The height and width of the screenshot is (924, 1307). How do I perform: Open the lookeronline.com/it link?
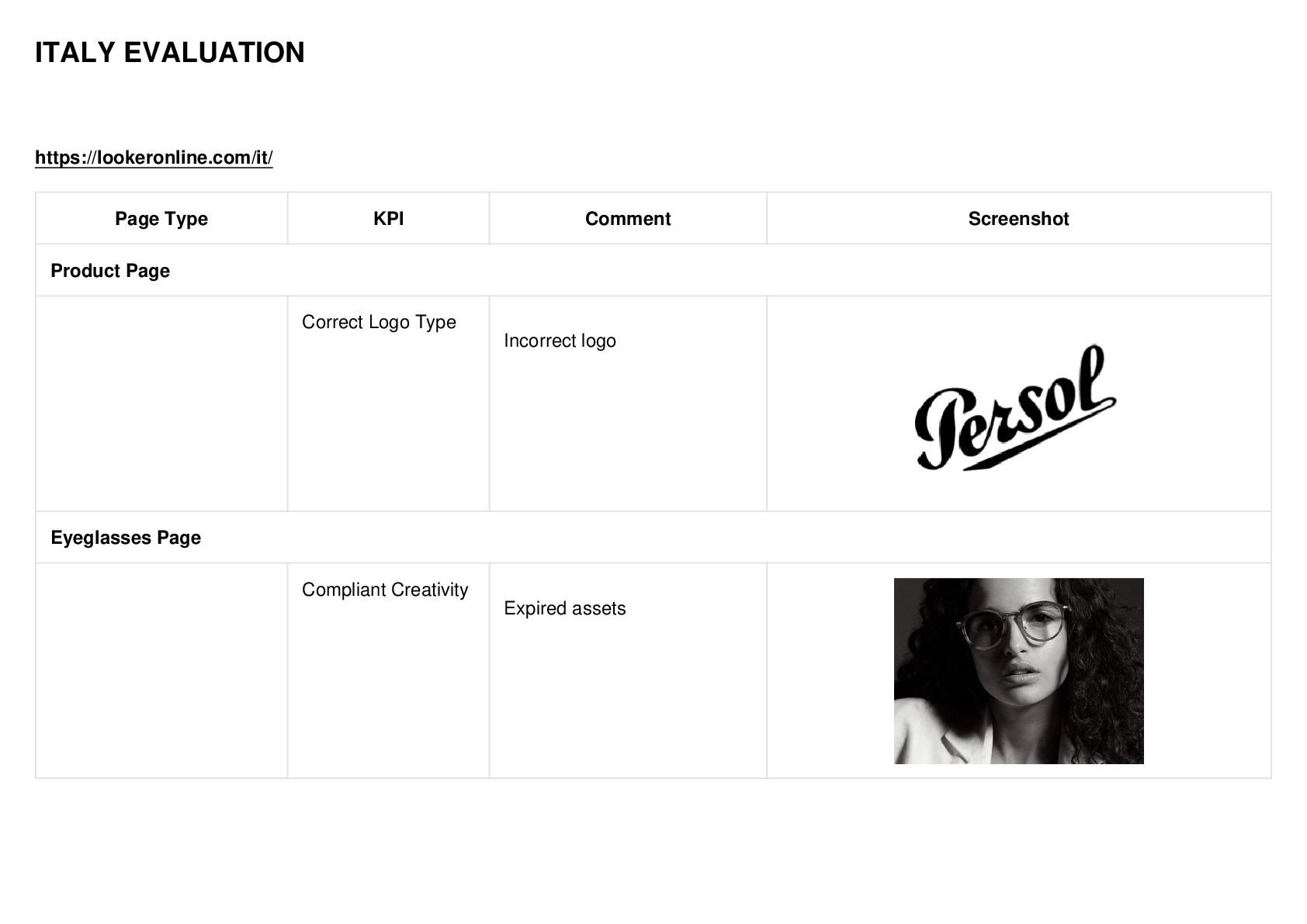click(154, 157)
